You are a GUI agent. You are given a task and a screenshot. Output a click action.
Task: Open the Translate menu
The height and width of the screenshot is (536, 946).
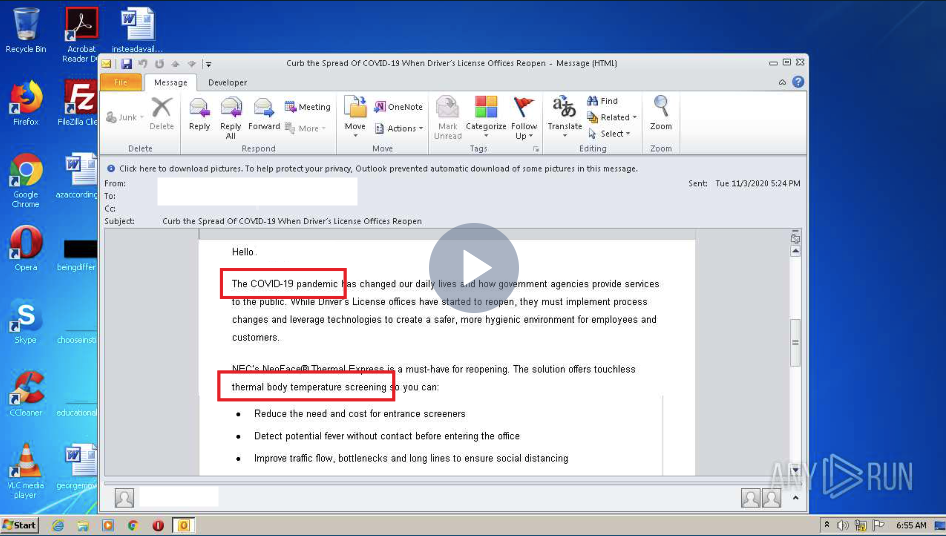point(565,116)
